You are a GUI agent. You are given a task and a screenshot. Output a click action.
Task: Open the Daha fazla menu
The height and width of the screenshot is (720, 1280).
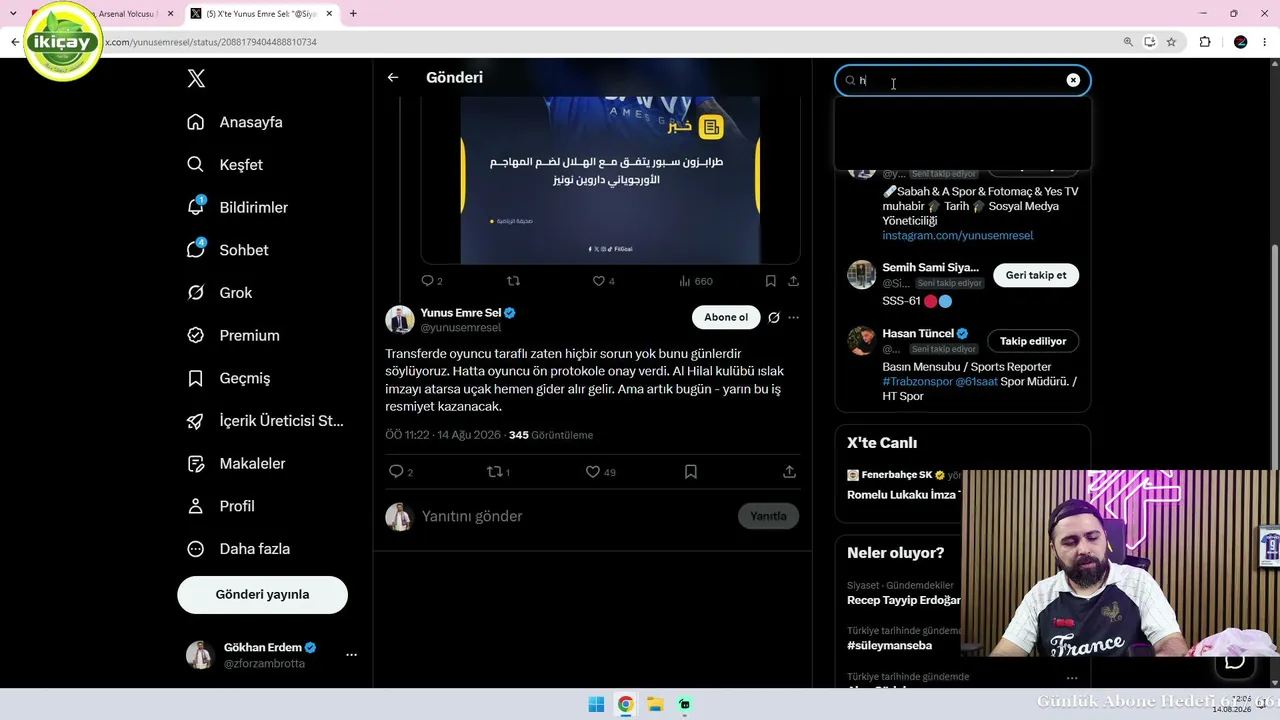point(238,549)
